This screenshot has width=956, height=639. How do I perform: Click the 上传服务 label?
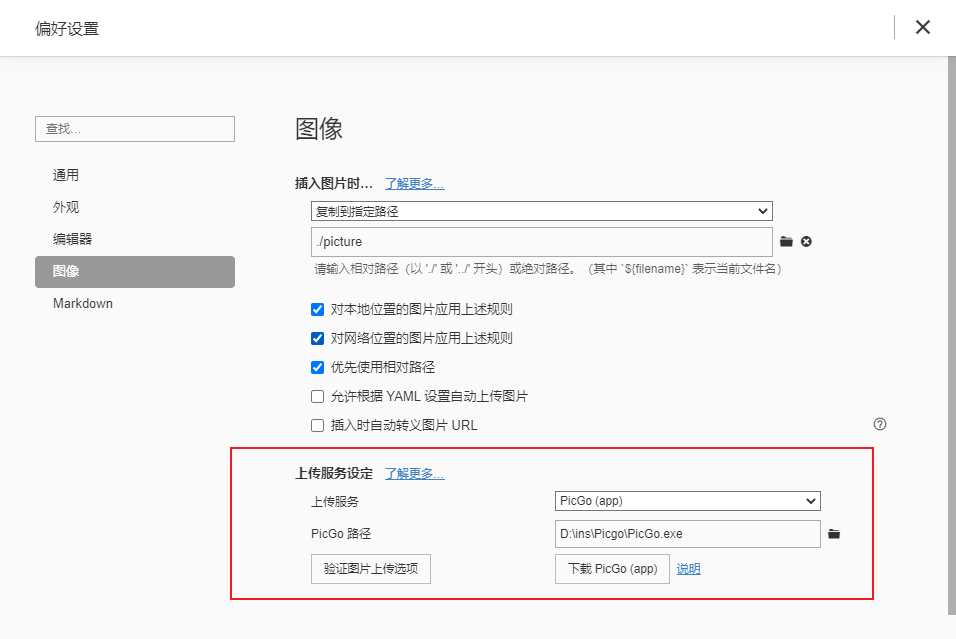pos(335,502)
